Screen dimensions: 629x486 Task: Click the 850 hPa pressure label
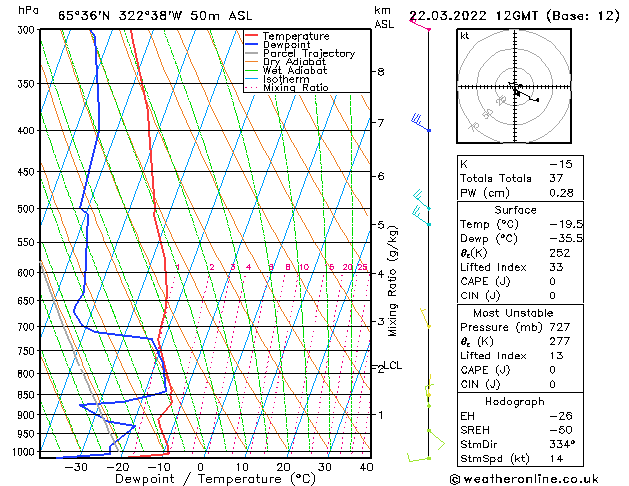28,395
